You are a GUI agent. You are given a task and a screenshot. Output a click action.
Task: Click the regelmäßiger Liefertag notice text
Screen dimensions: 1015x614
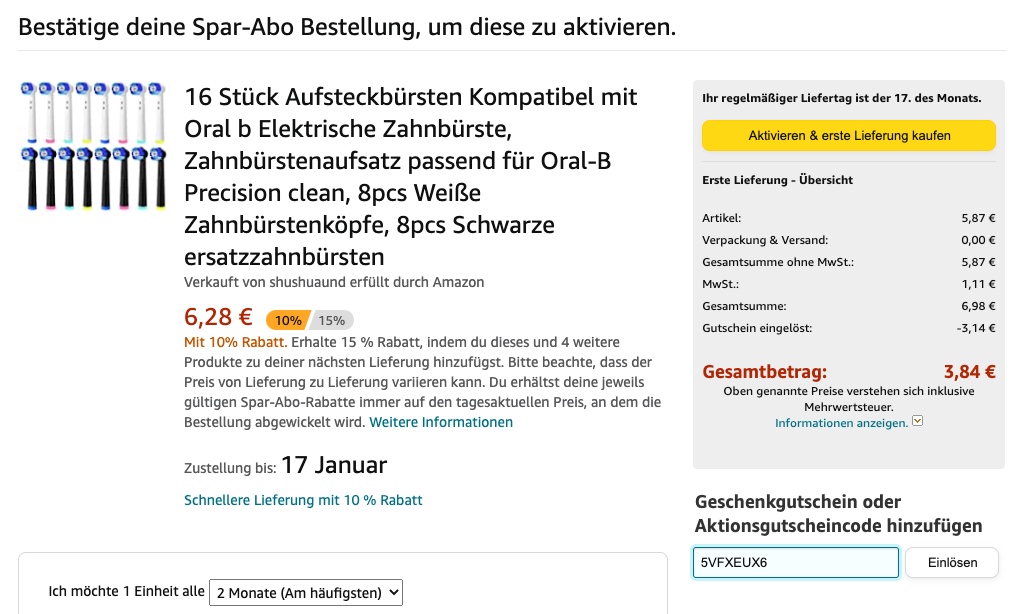click(x=841, y=98)
